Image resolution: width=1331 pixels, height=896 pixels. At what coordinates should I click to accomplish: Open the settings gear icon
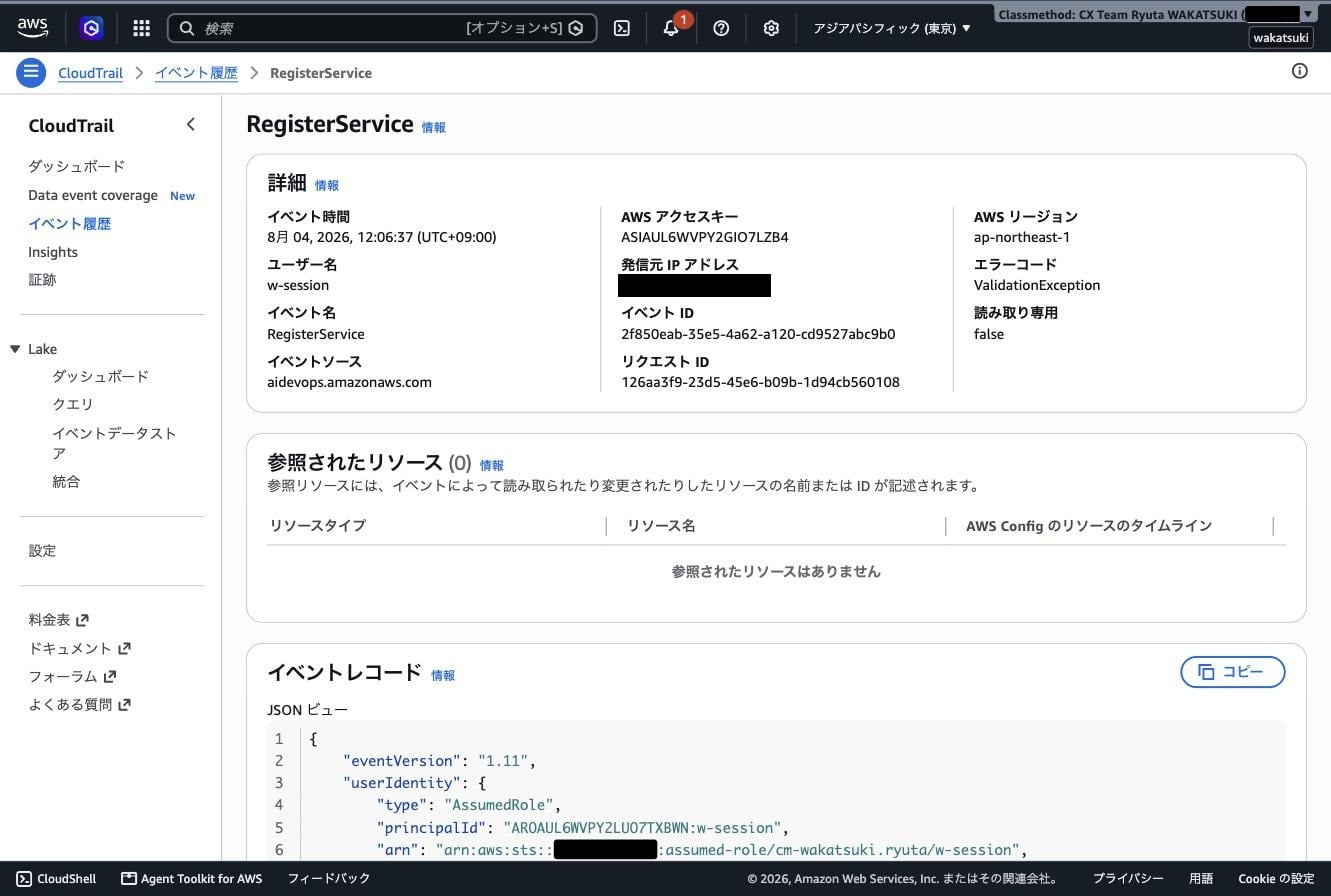(771, 28)
